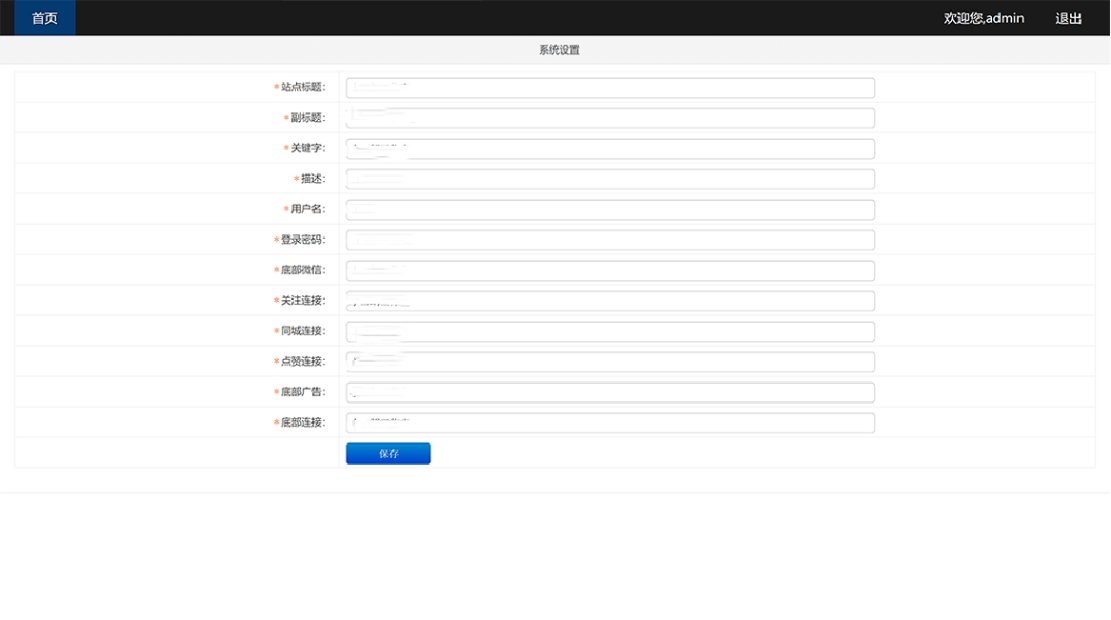Image resolution: width=1111 pixels, height=620 pixels.
Task: Click the 登录密码 password field
Action: [610, 240]
